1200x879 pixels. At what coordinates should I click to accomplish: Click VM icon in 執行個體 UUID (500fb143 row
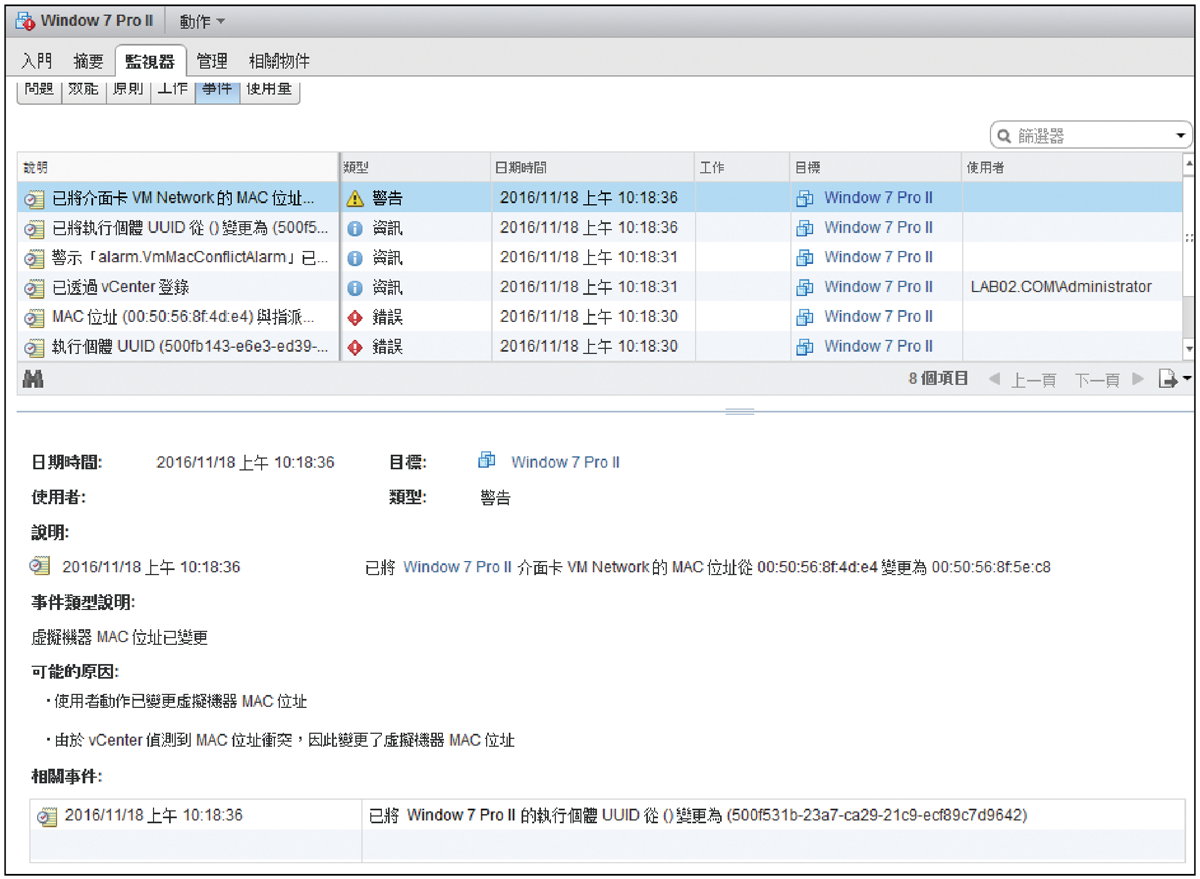click(805, 347)
